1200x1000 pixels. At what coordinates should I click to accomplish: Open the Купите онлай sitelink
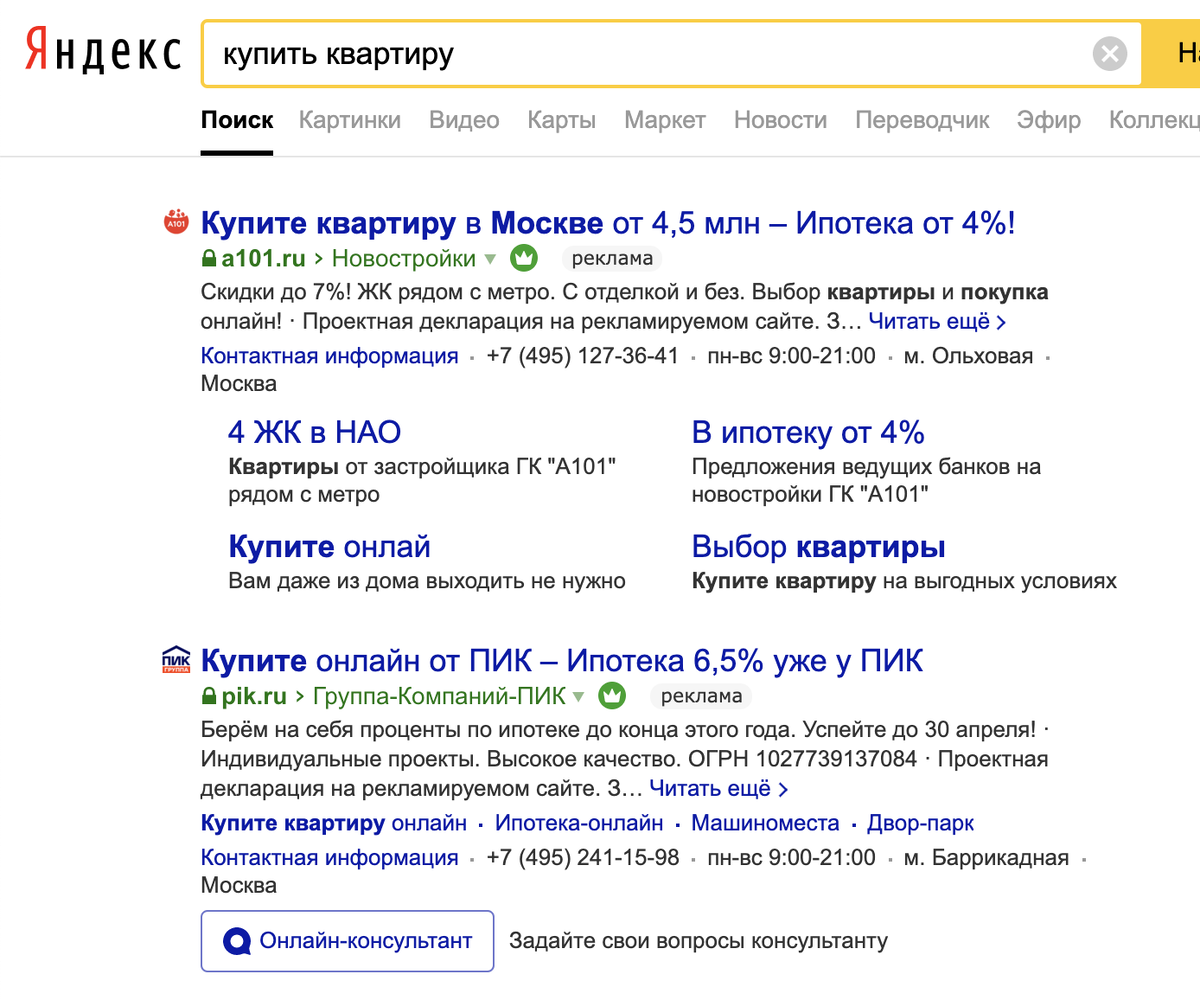(x=329, y=547)
